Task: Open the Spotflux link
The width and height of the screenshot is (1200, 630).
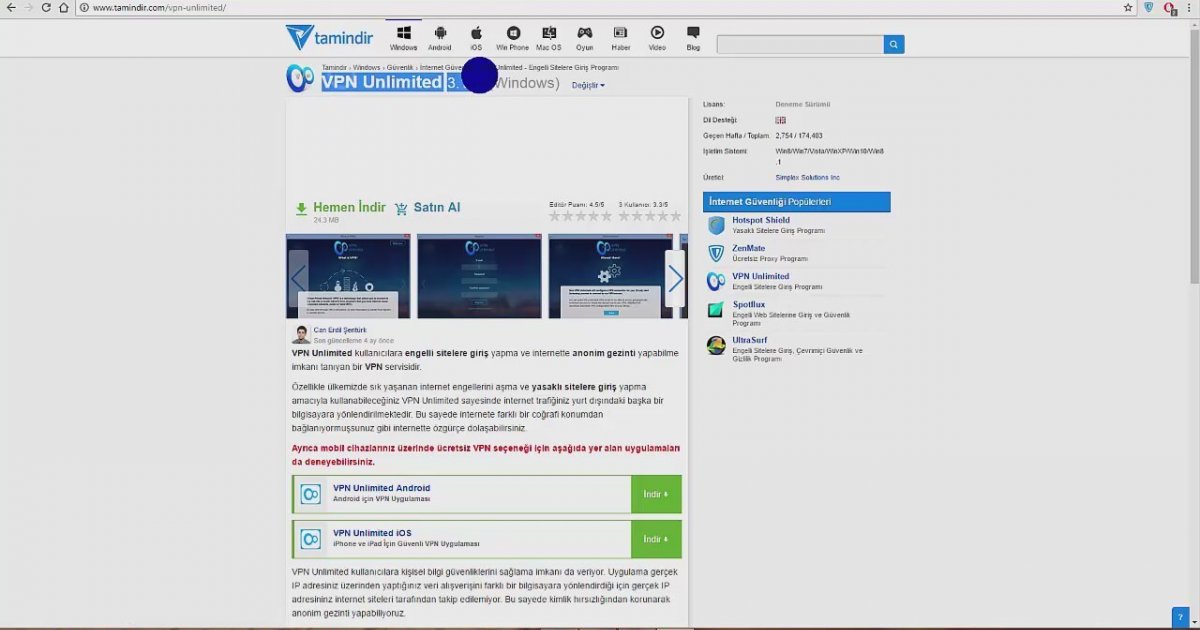Action: pos(749,304)
